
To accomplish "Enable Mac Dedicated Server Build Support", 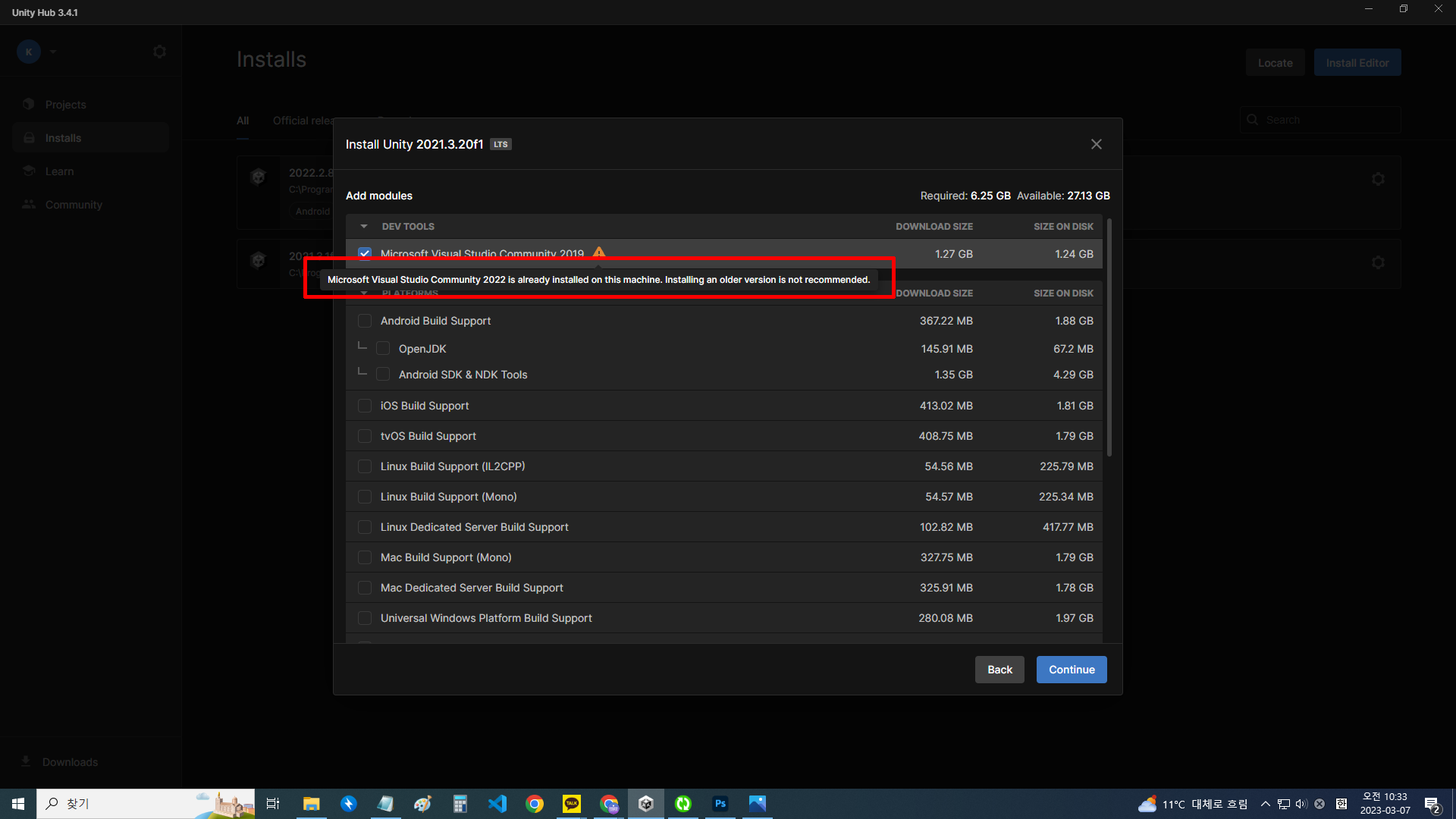I will 365,588.
